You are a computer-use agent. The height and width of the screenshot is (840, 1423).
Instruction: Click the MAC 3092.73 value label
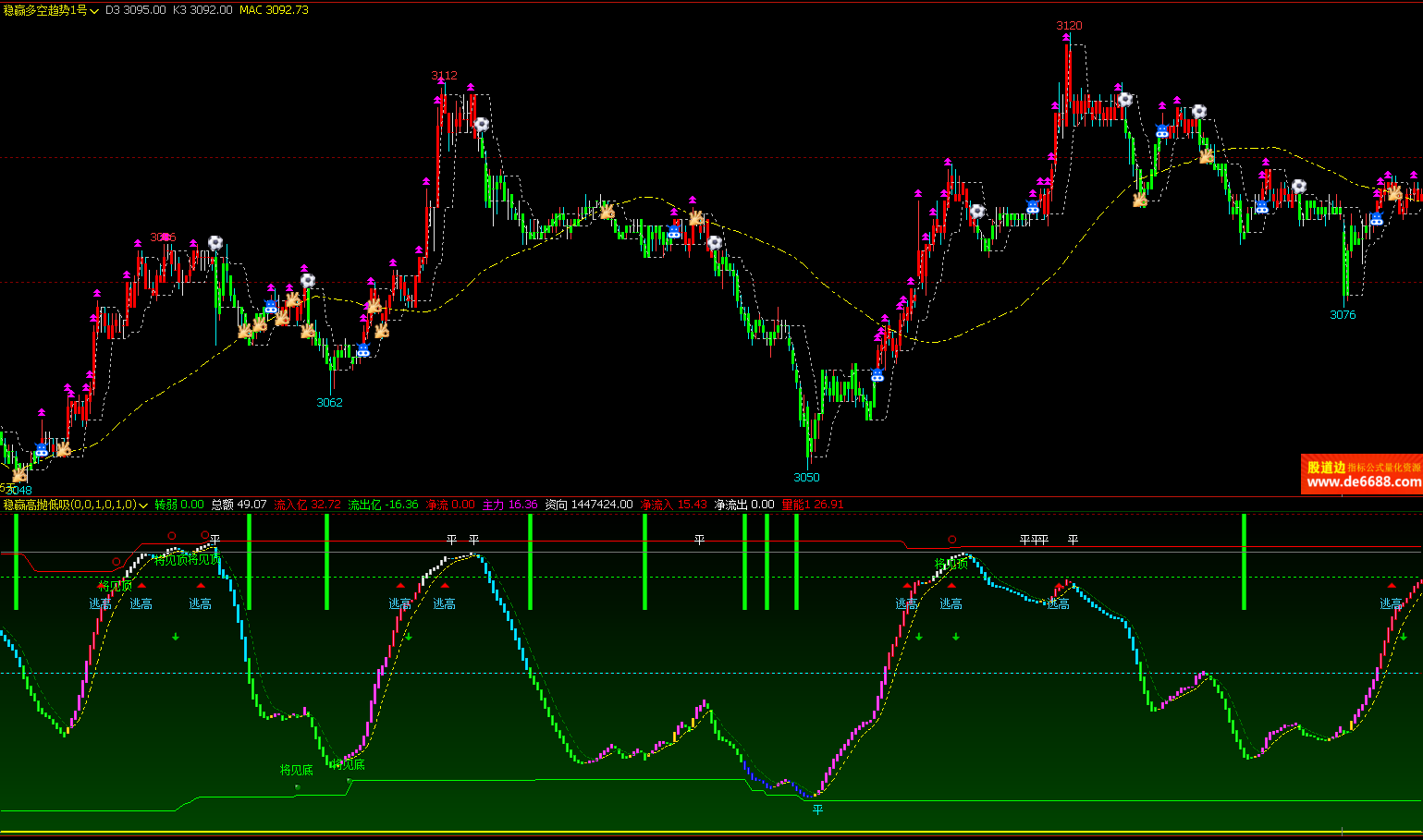point(274,10)
